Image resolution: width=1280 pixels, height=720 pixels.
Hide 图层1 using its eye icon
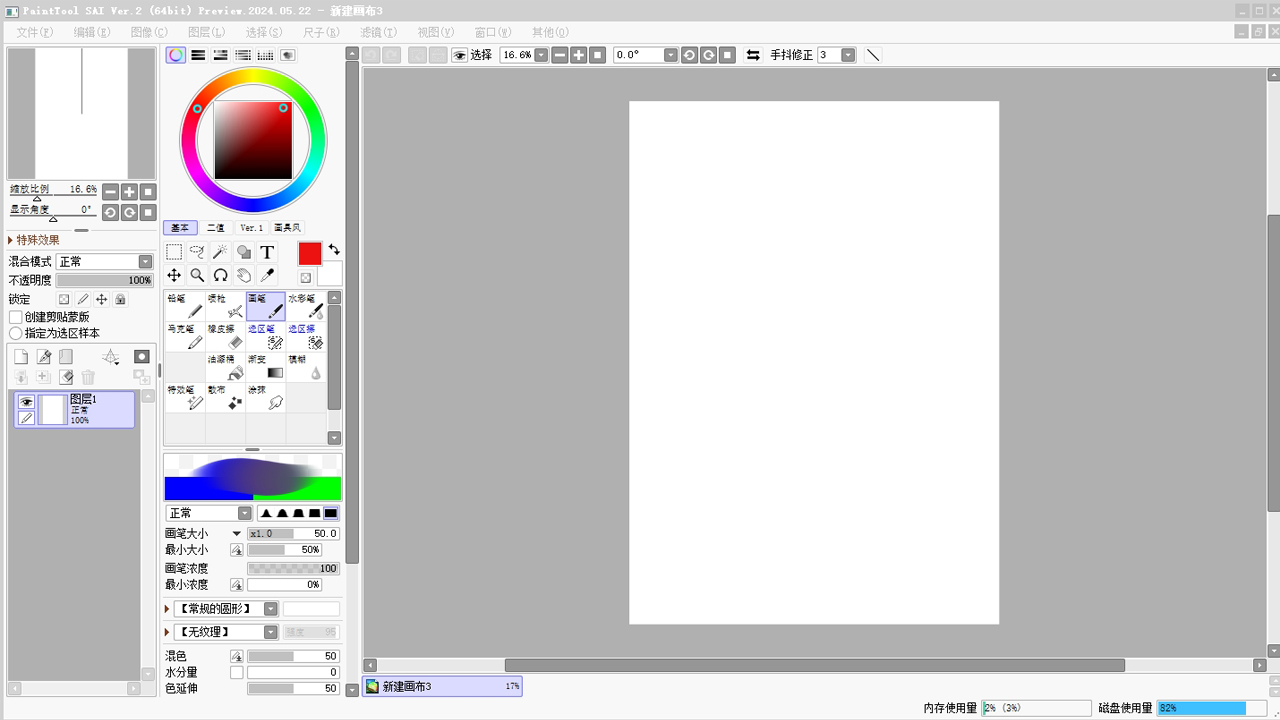[27, 402]
